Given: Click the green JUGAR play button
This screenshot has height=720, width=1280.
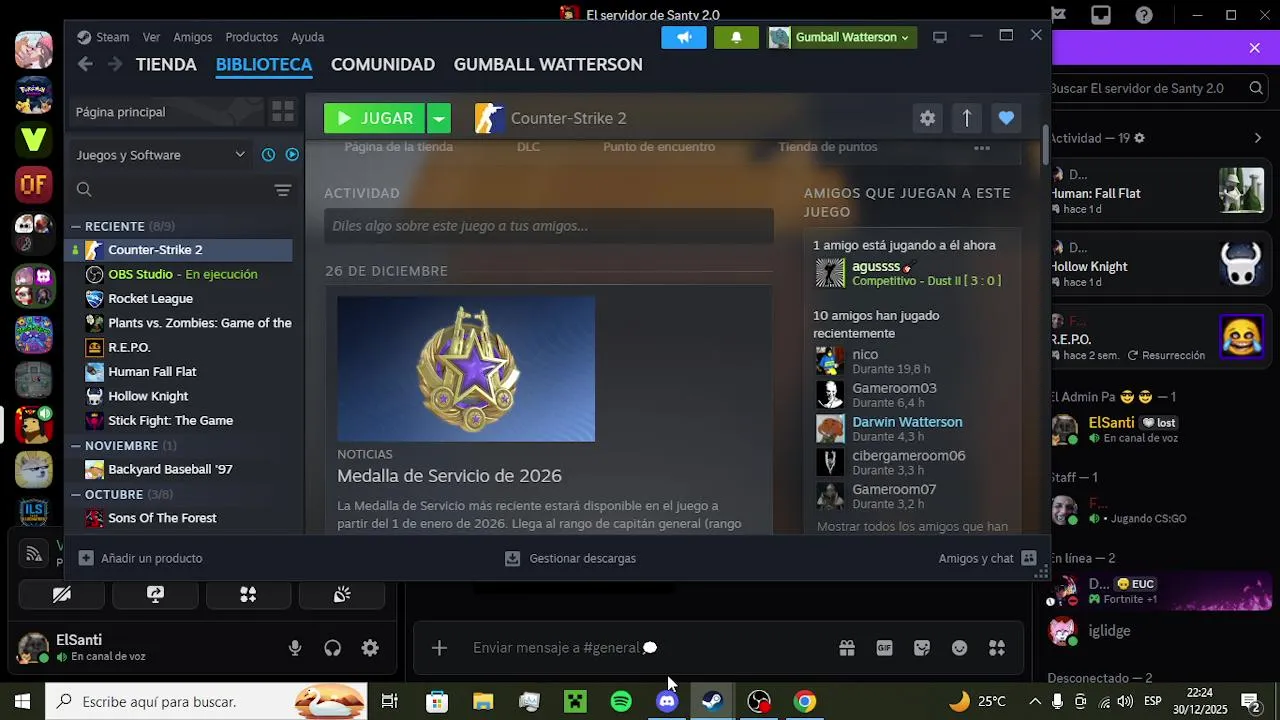Looking at the screenshot, I should 374,118.
